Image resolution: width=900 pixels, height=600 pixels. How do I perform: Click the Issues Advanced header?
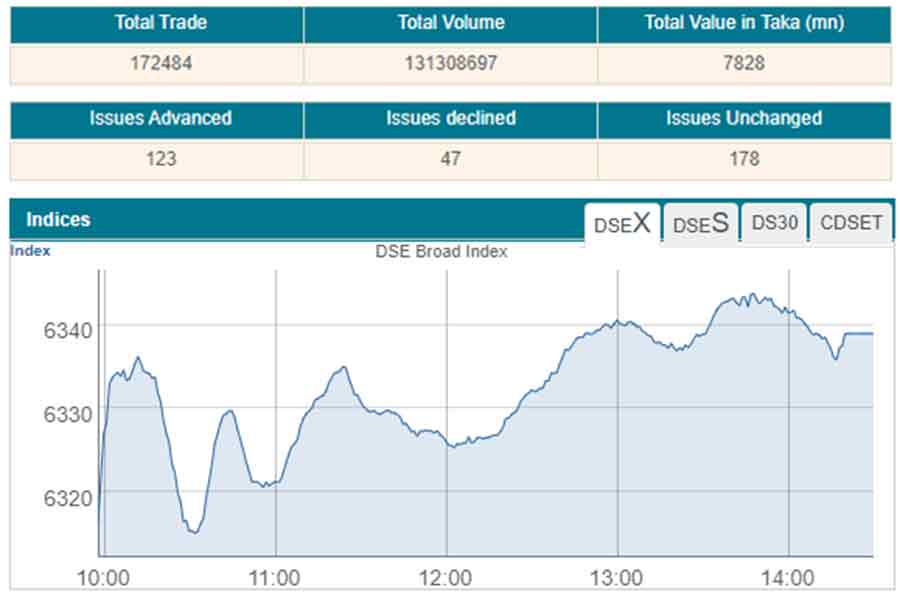pyautogui.click(x=157, y=119)
